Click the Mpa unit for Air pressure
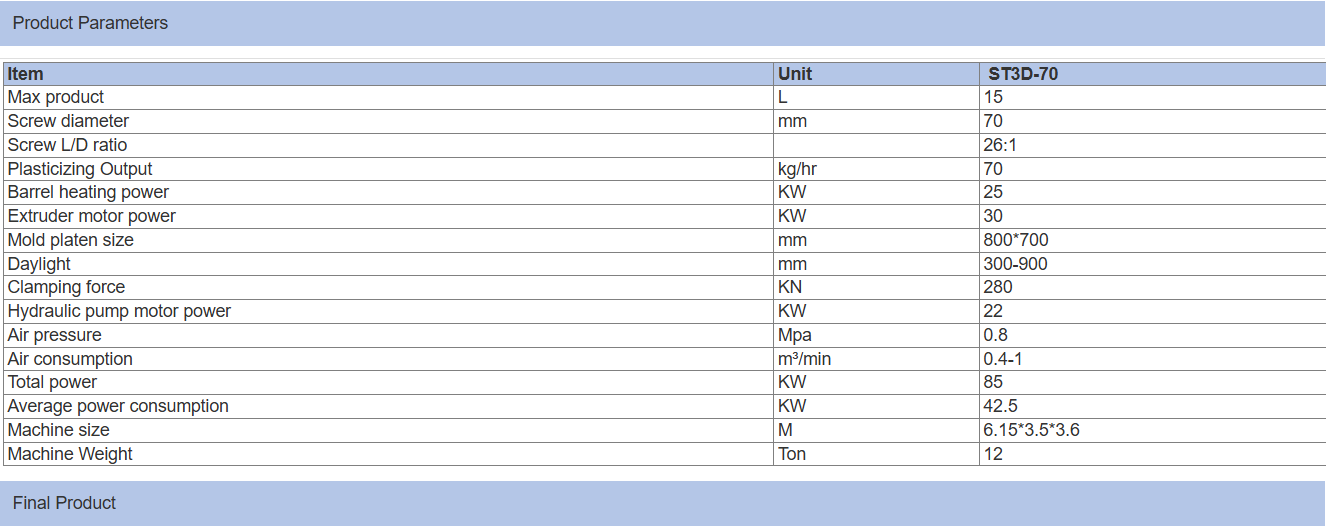The height and width of the screenshot is (526, 1326). coord(795,335)
